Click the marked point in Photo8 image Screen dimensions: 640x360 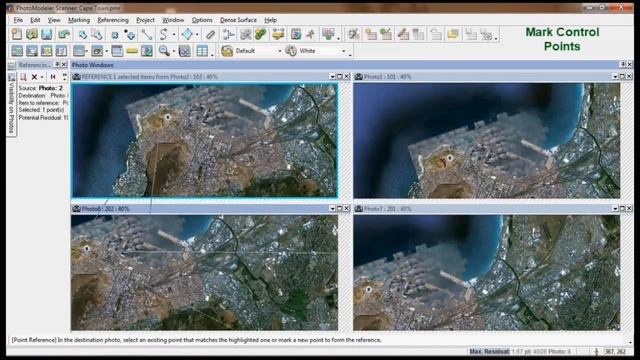(x=87, y=248)
